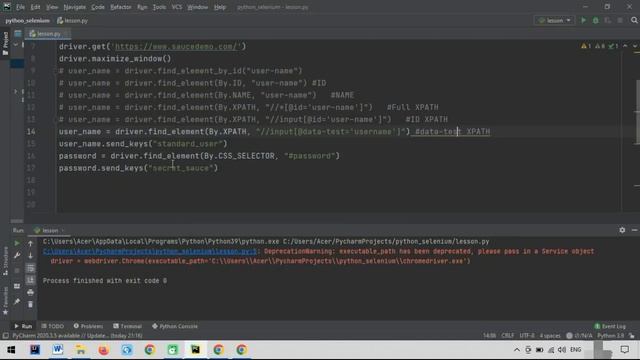Start debugging with the green bug icon
Image resolution: width=640 pixels, height=360 pixels.
pyautogui.click(x=596, y=20)
